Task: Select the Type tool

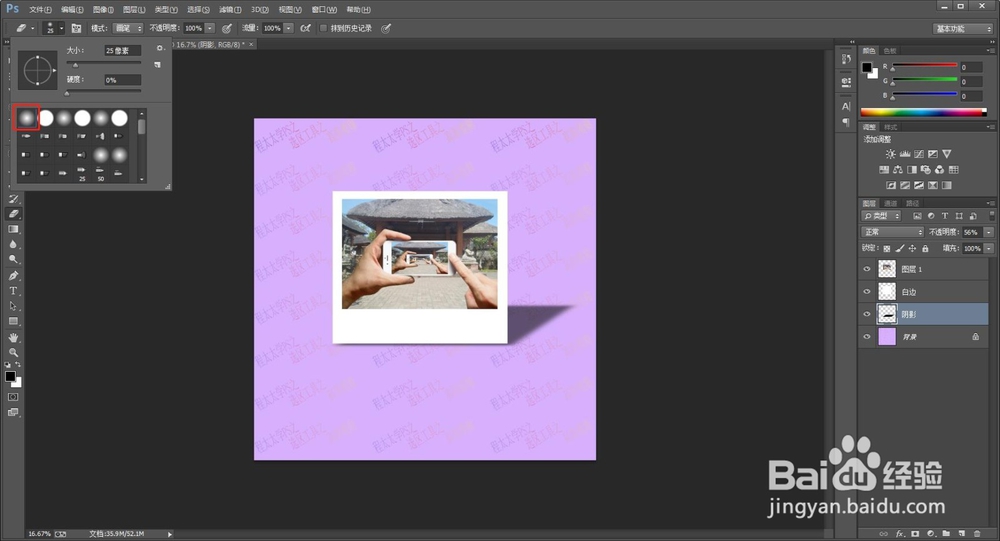Action: coord(13,291)
